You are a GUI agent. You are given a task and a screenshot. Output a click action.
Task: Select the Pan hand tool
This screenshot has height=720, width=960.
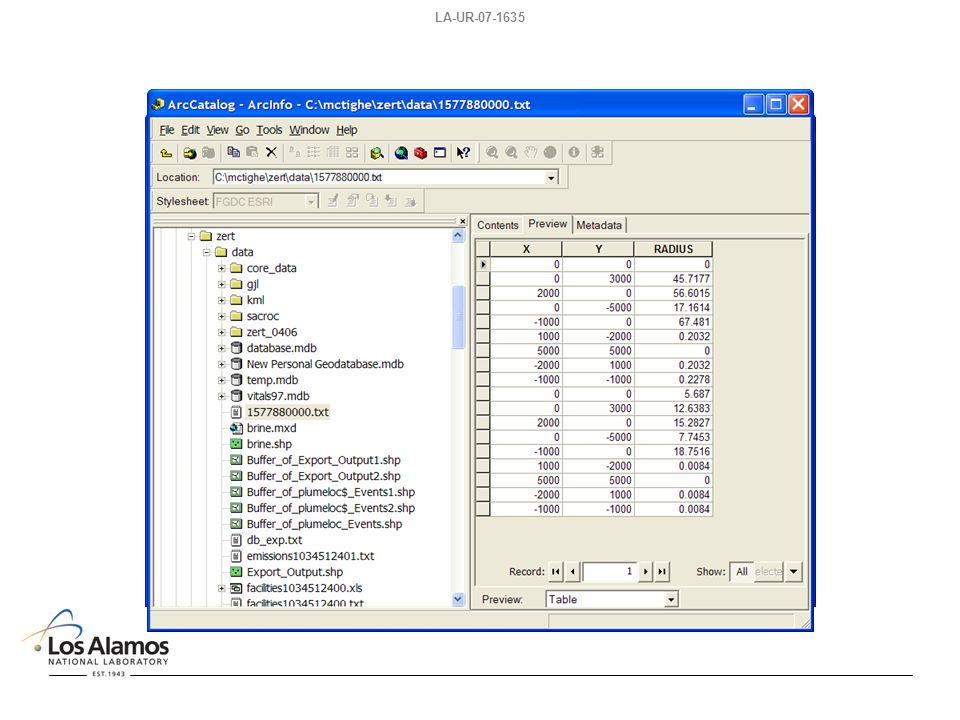click(x=530, y=152)
